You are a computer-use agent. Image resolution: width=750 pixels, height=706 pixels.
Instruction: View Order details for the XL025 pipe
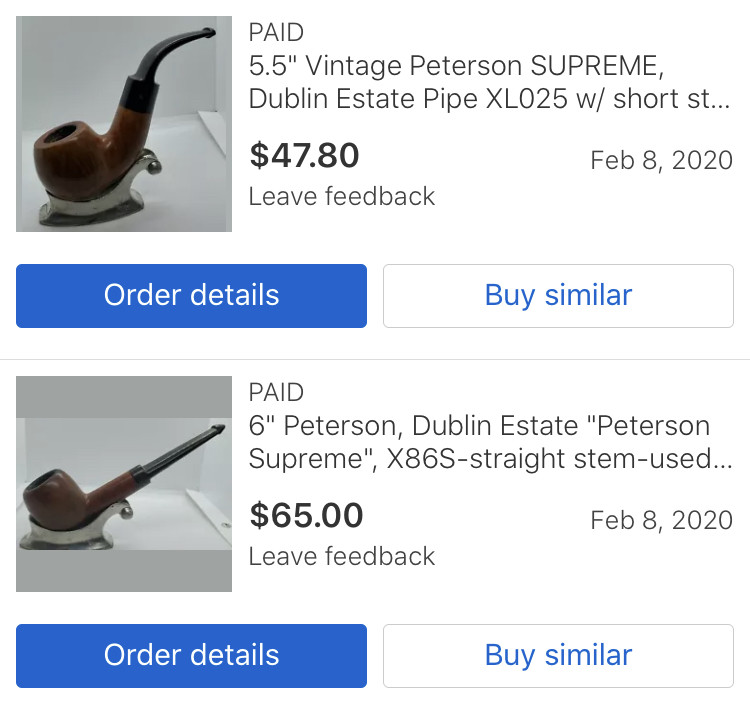pos(191,295)
